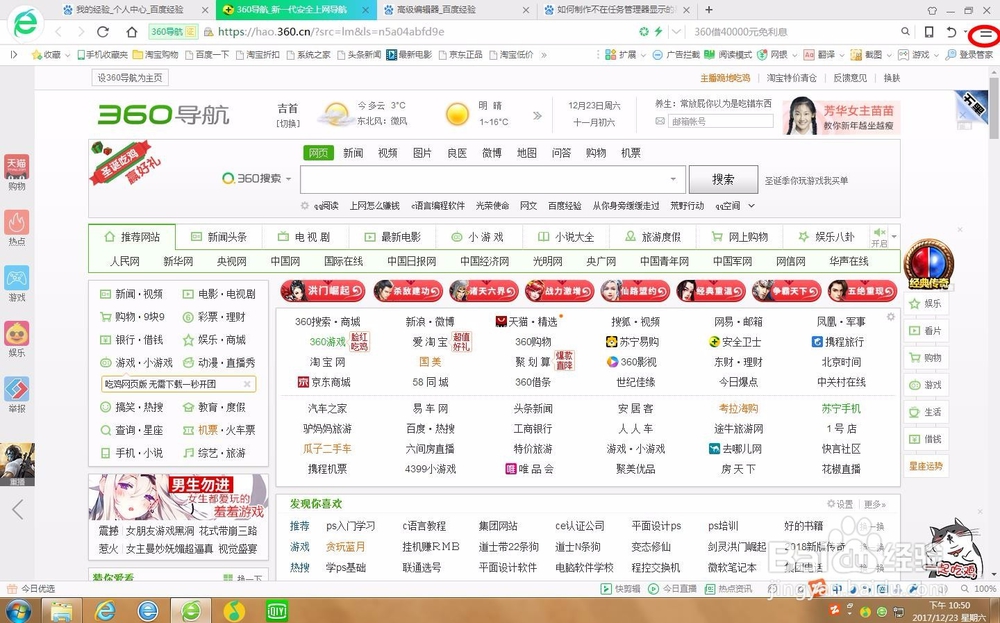This screenshot has height=623, width=1000.
Task: Open dropdown beside sound toggle
Action: click(x=894, y=237)
